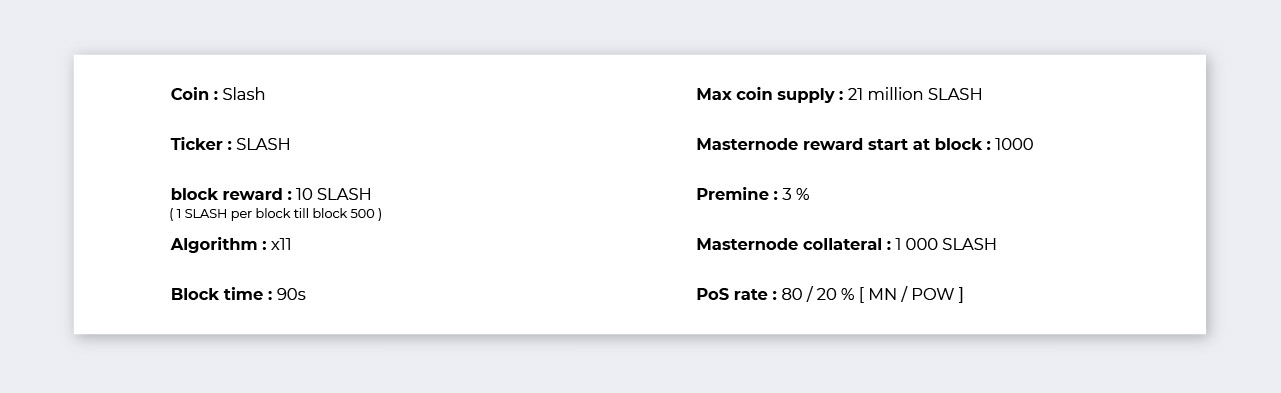Screen dimensions: 1281x393
Task: Click the Coin label text
Action: (x=194, y=94)
